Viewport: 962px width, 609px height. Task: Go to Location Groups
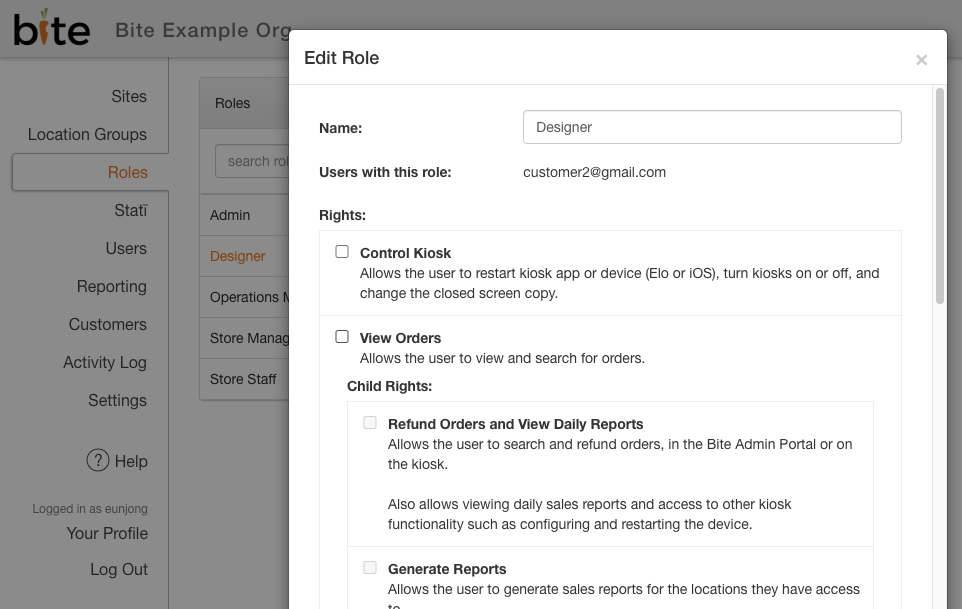coord(87,134)
